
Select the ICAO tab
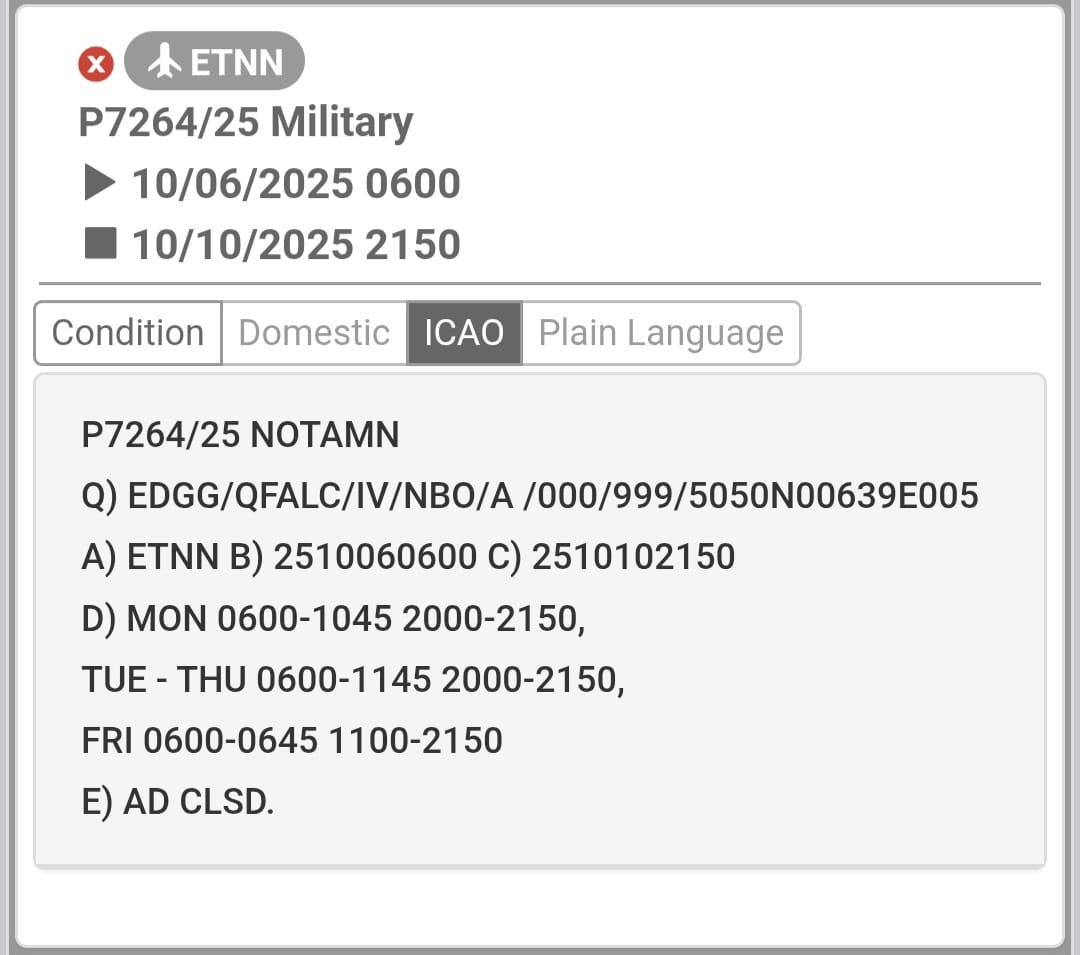pos(464,333)
